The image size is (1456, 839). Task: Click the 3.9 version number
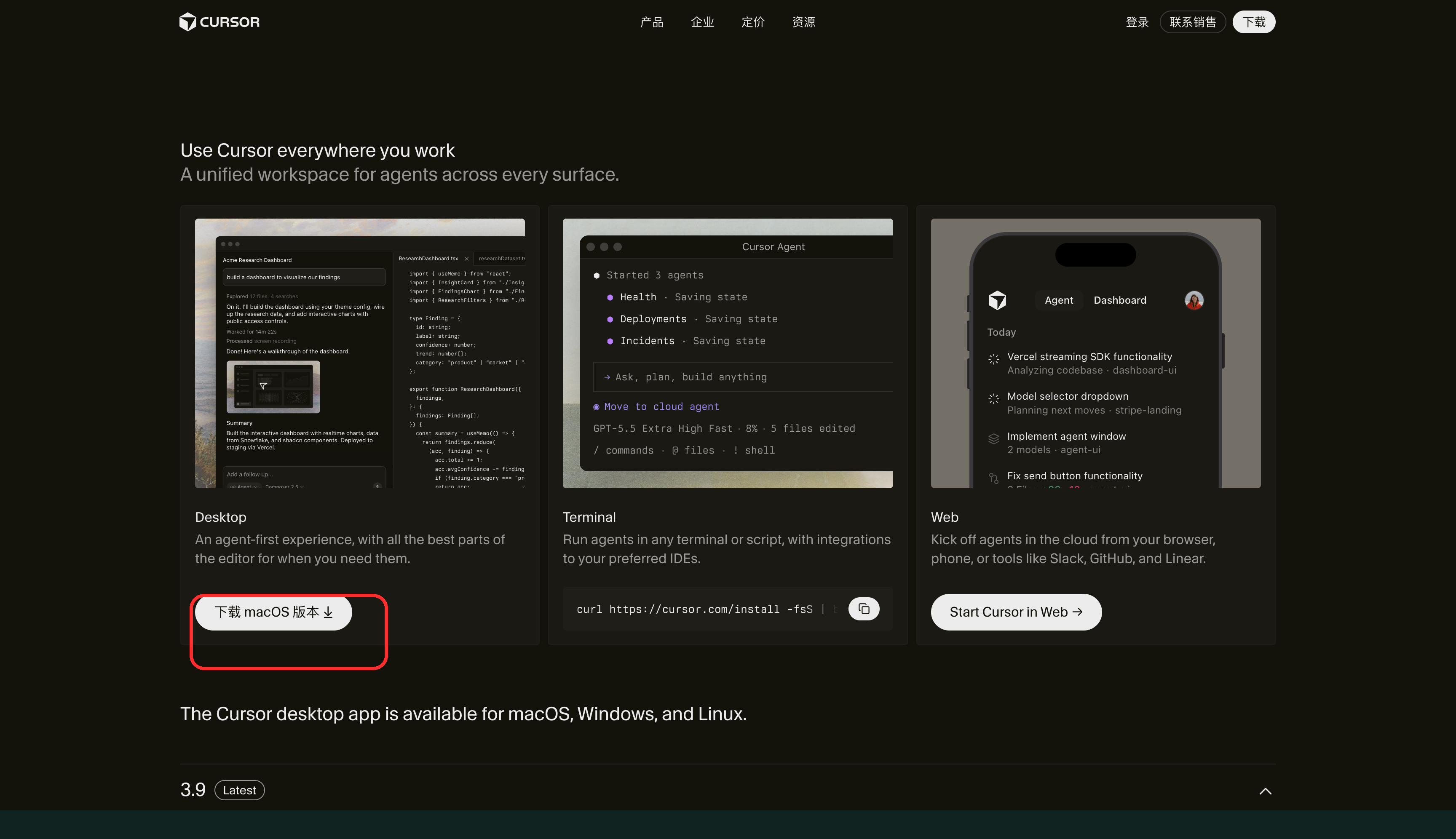coord(193,789)
